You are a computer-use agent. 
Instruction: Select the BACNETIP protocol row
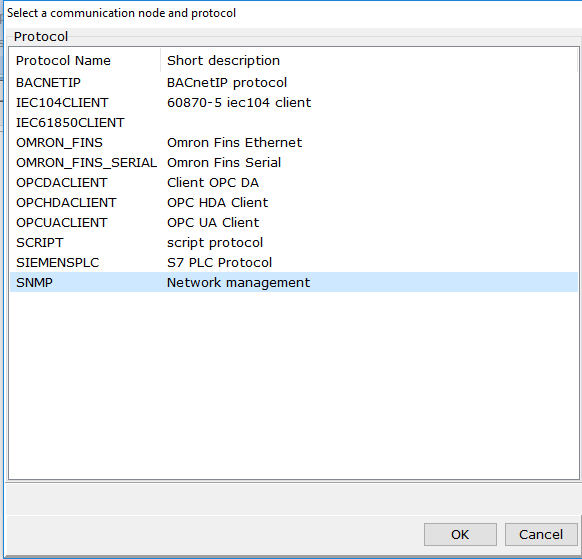click(294, 82)
